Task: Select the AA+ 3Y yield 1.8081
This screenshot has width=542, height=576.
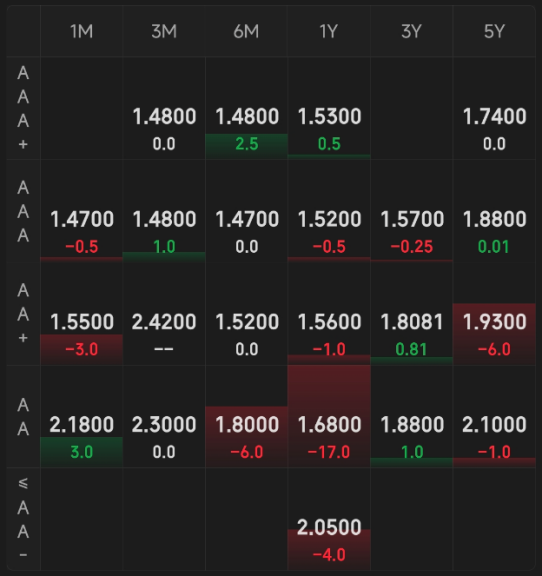Action: click(x=412, y=322)
